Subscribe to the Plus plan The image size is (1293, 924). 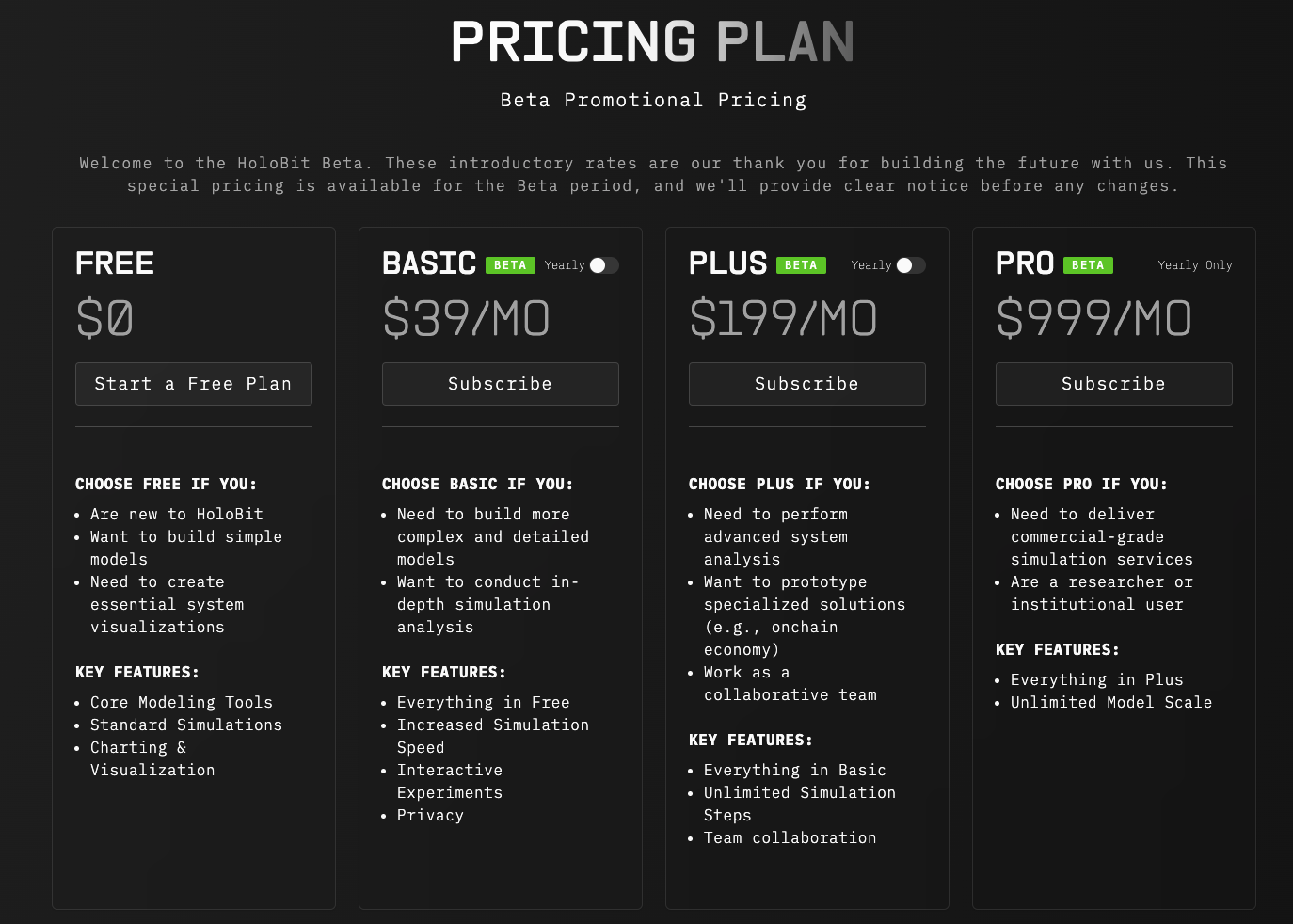tap(806, 384)
